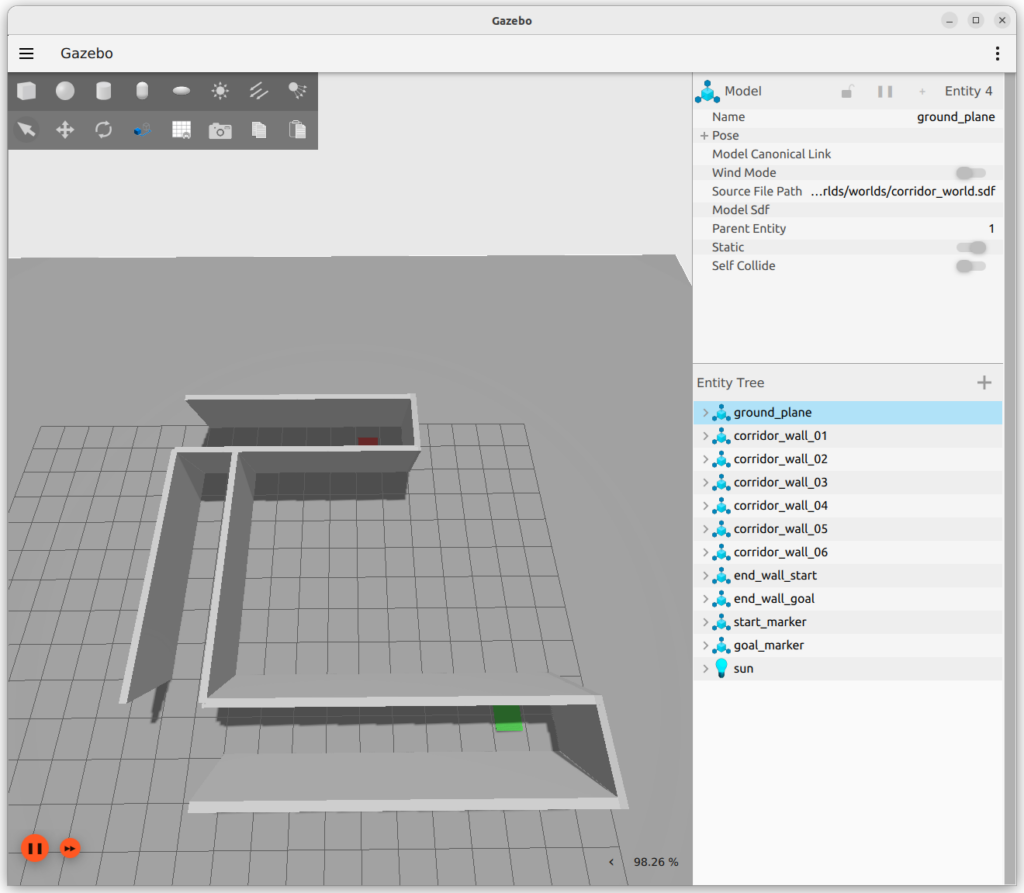The image size is (1024, 893).
Task: Open the three-dot plugins menu
Action: pos(997,54)
